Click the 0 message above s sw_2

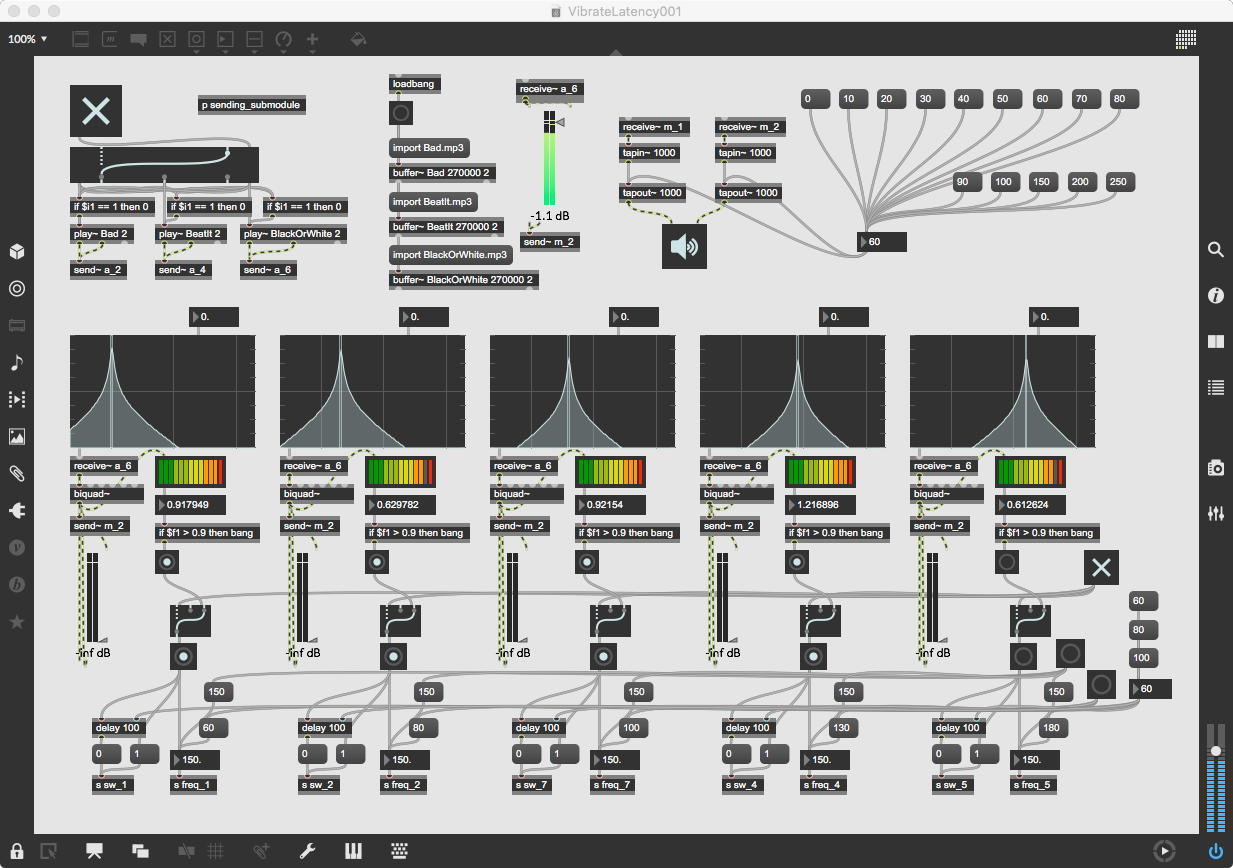point(314,754)
